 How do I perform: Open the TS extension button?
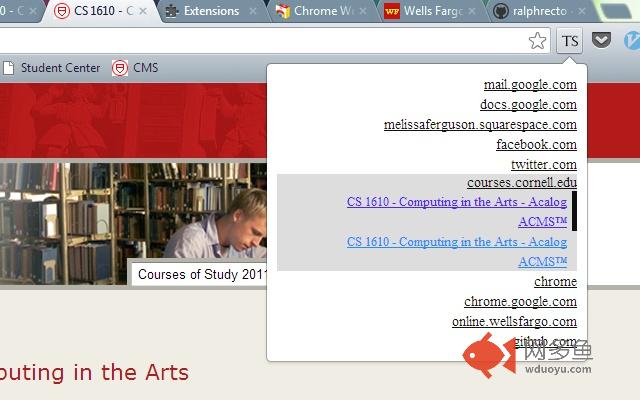pos(570,41)
